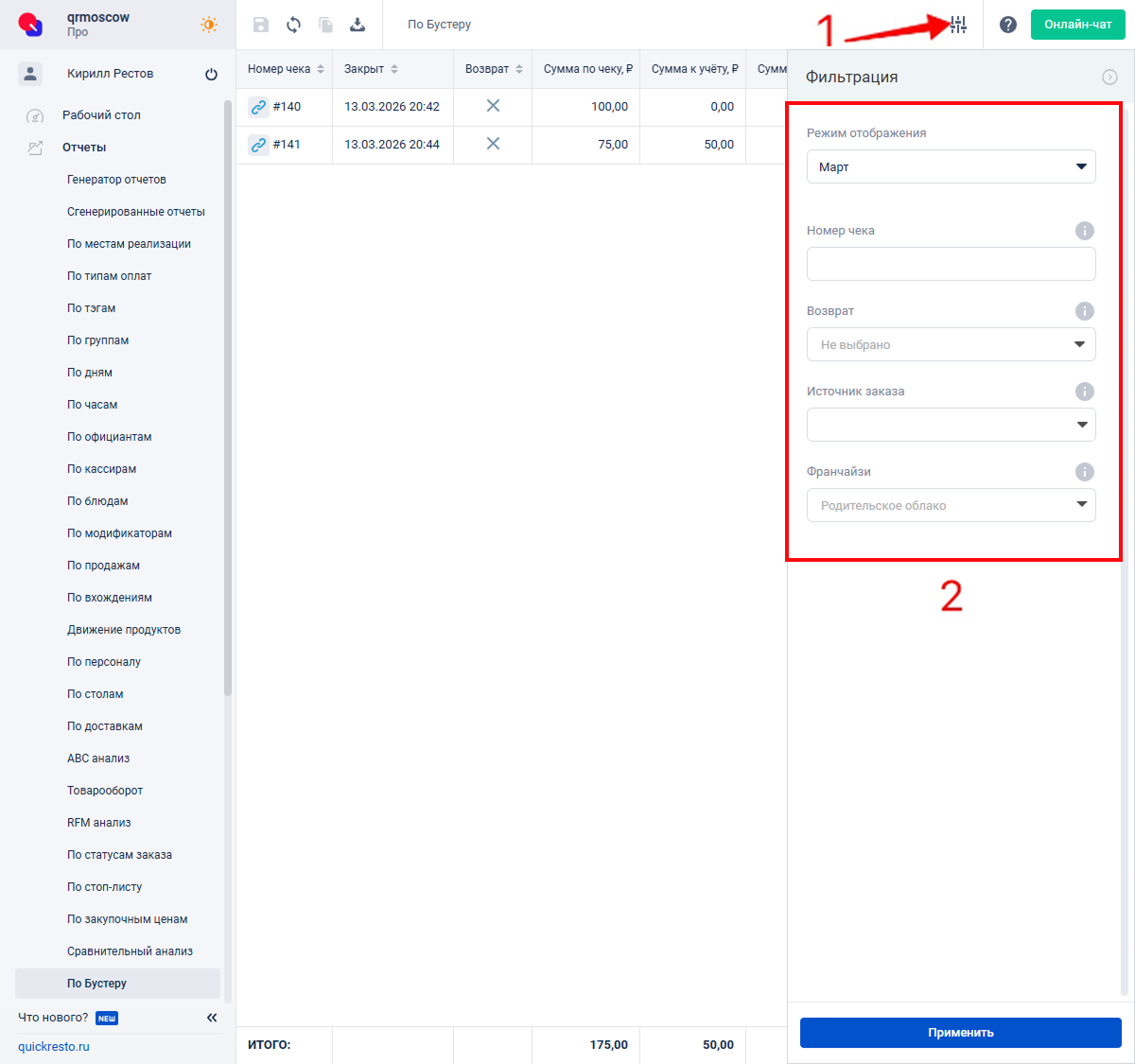Viewport: 1135px width, 1064px height.
Task: Open the help question mark icon
Action: [1008, 26]
